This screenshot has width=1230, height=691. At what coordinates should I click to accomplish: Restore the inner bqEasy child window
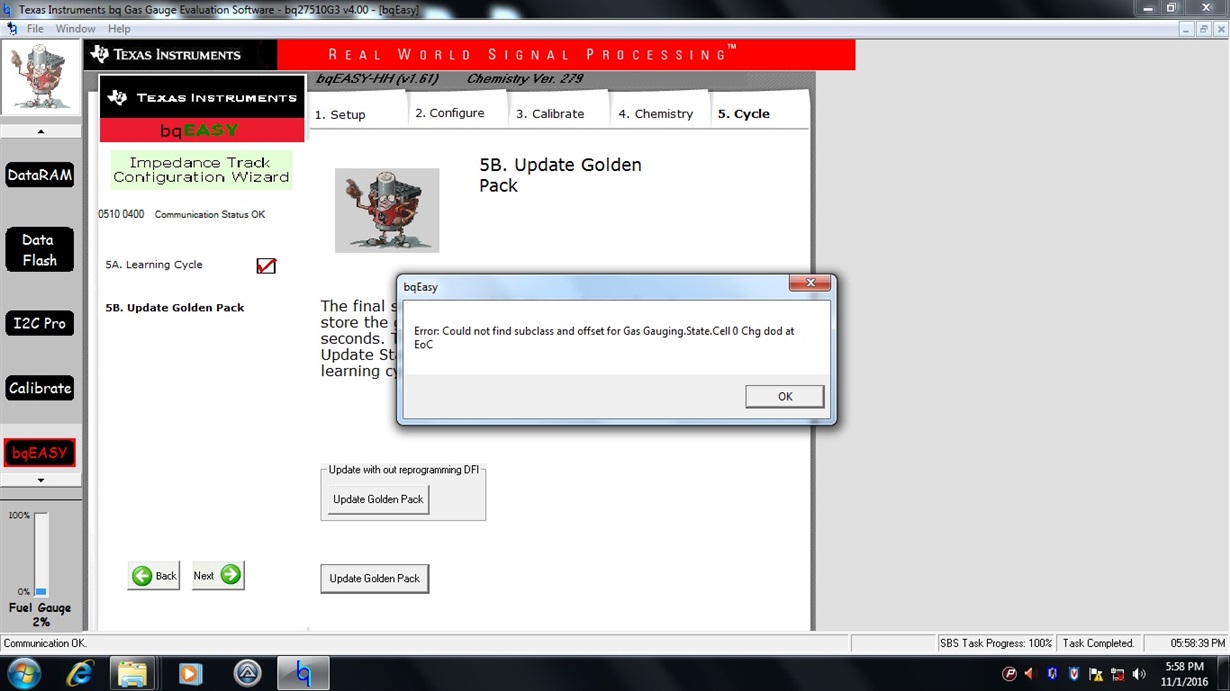[x=1203, y=29]
